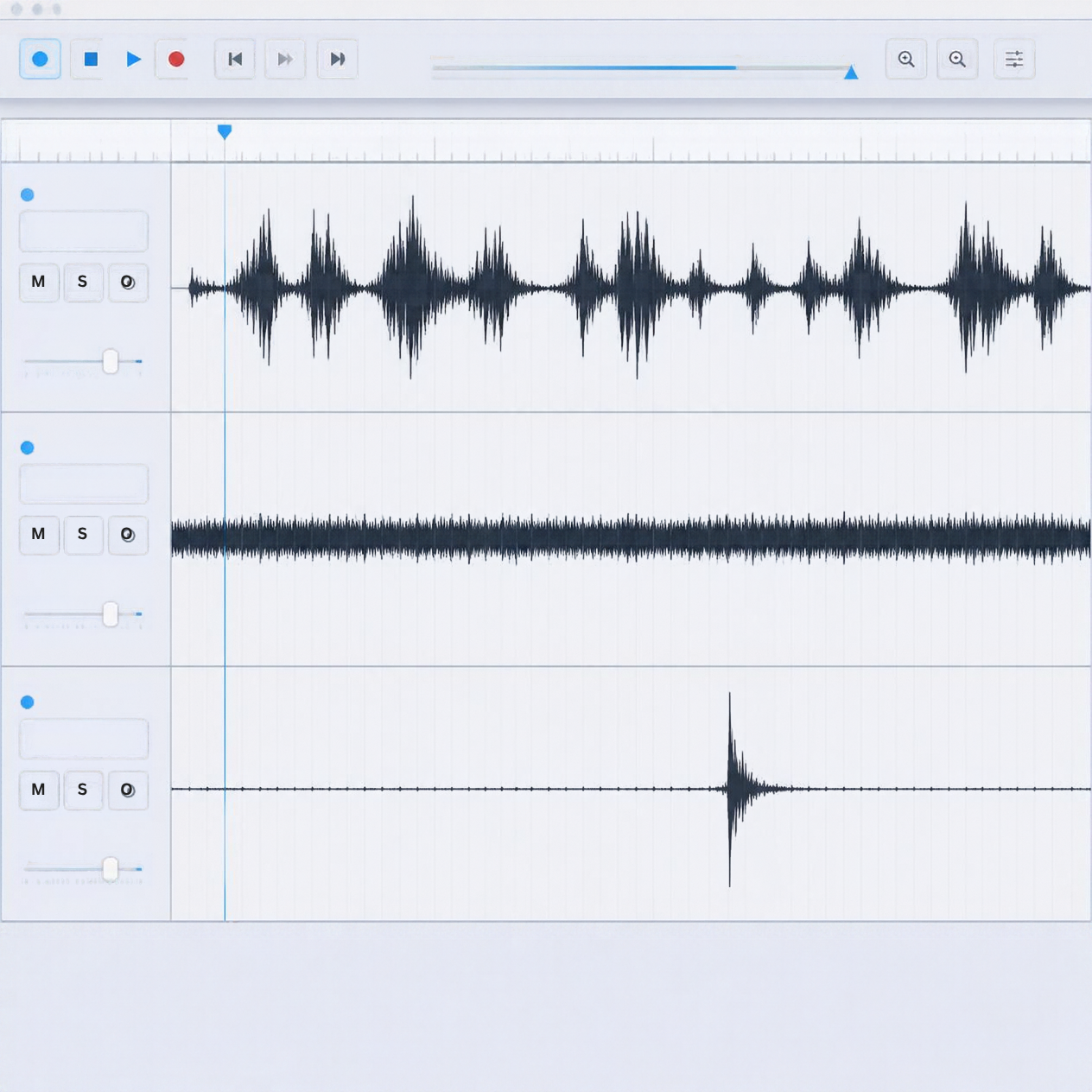Start playback with the Play button
The width and height of the screenshot is (1092, 1092).
coord(133,59)
